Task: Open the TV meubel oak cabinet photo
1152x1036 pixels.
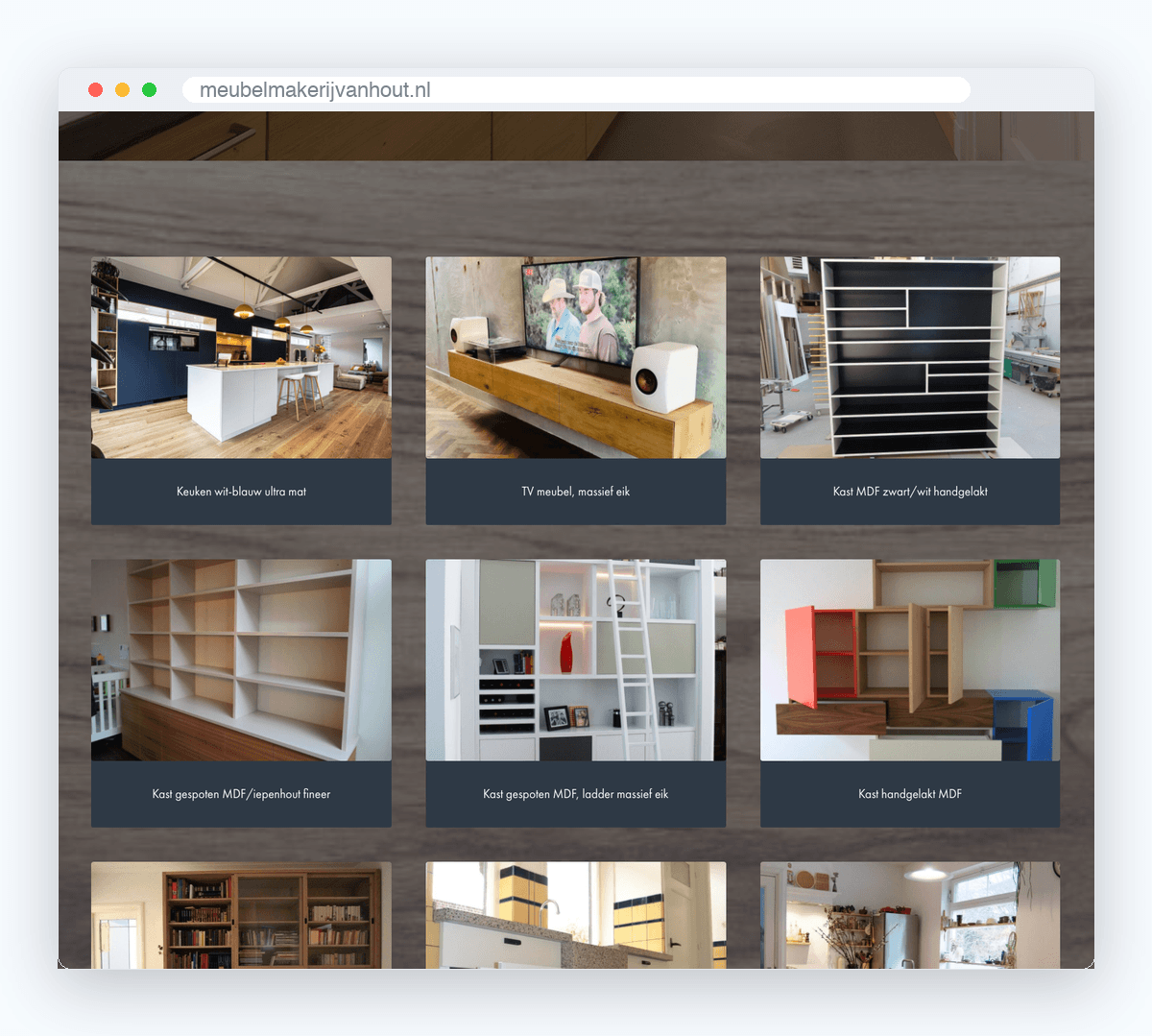Action: coord(576,357)
